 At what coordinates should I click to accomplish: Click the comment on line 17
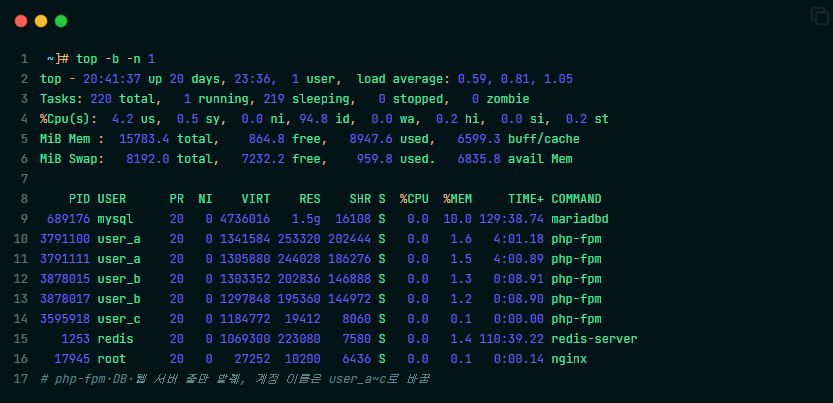[234, 379]
